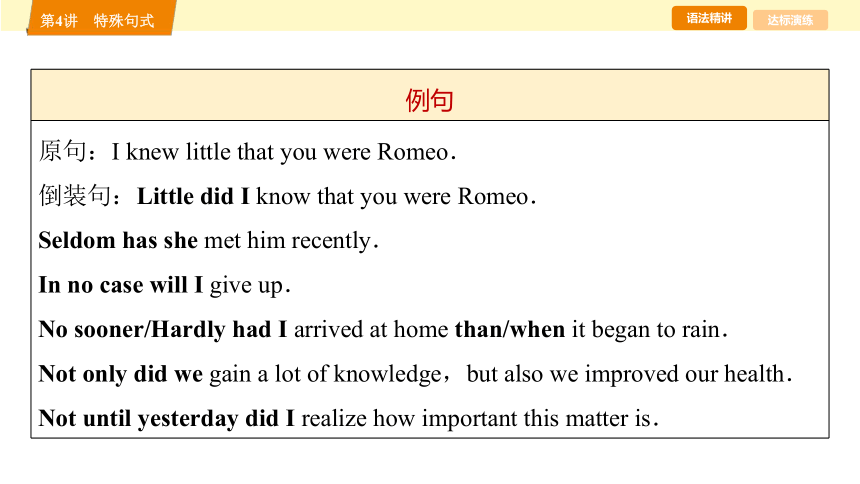Click the 原句 label
This screenshot has width=860, height=484.
tap(62, 151)
